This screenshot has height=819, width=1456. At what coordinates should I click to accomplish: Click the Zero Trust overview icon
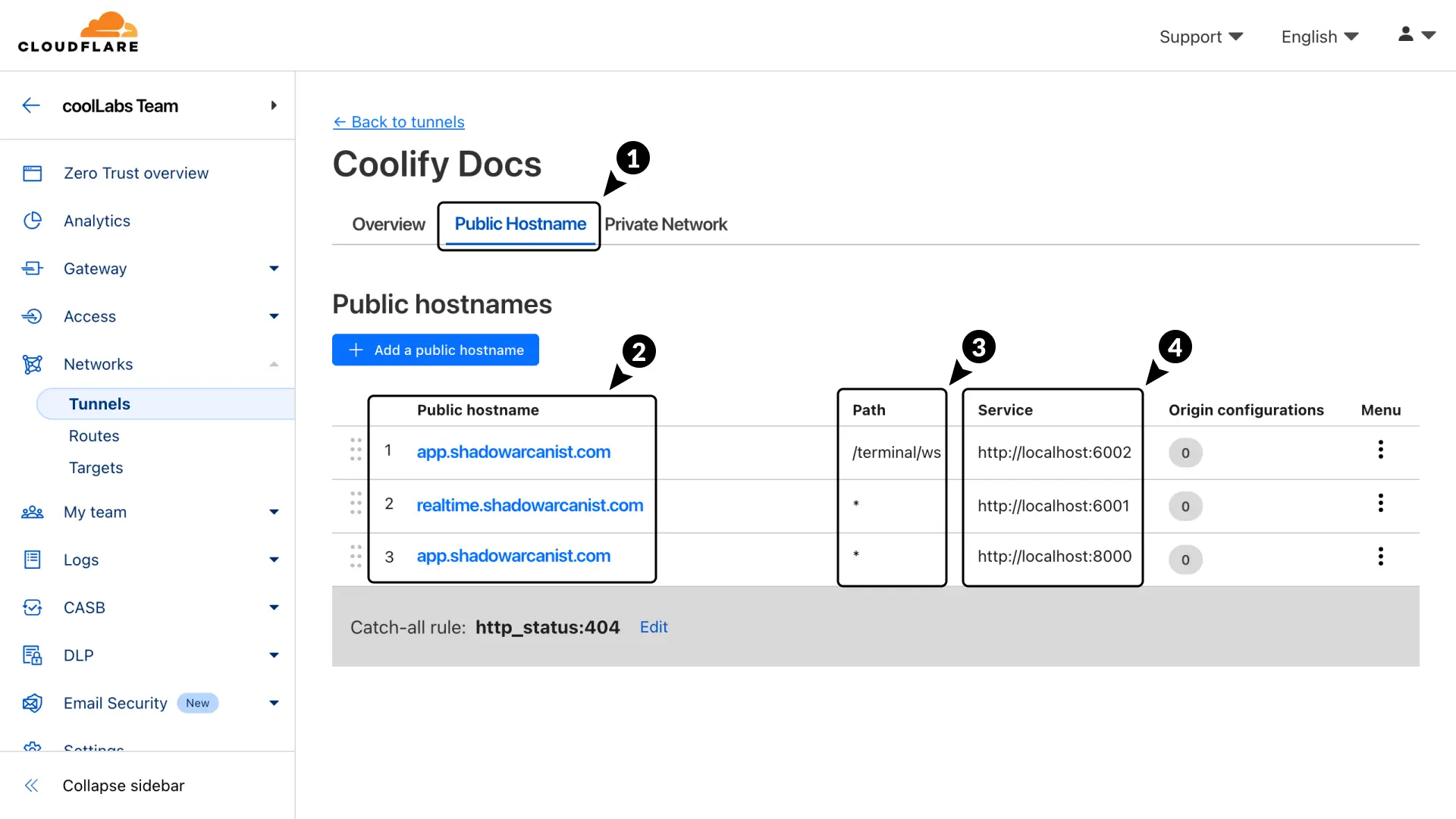click(x=33, y=174)
